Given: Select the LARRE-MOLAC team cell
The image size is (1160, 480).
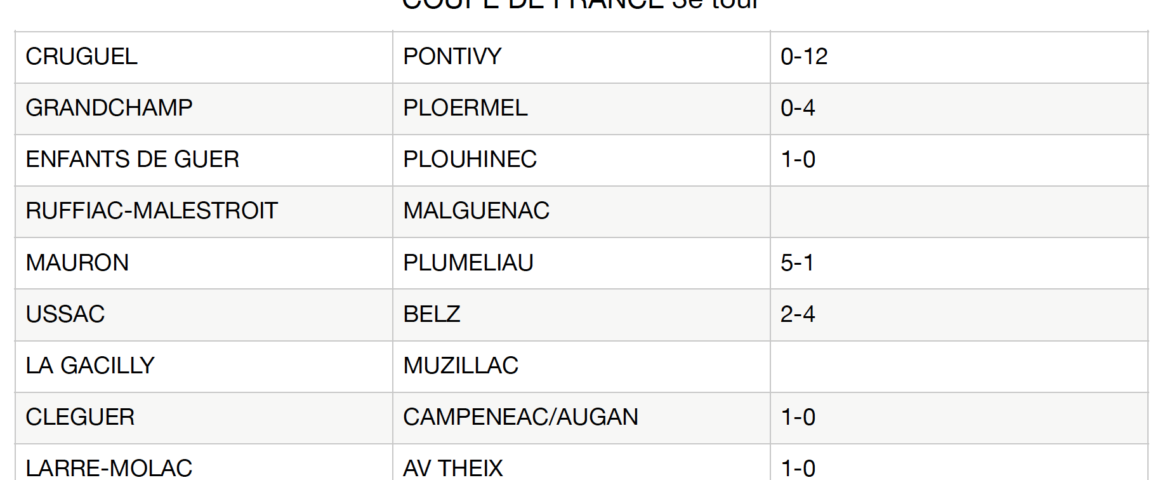Looking at the screenshot, I should coord(109,468).
